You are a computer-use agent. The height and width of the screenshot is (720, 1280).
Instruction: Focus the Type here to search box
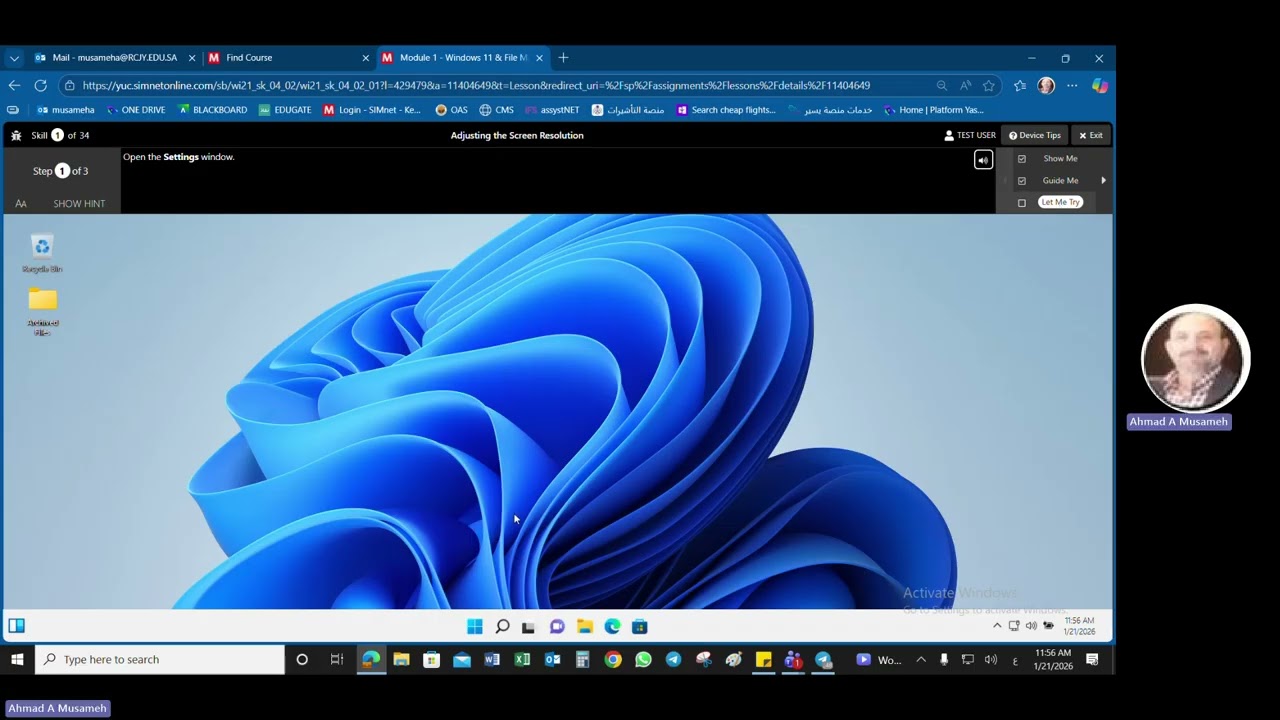(160, 660)
